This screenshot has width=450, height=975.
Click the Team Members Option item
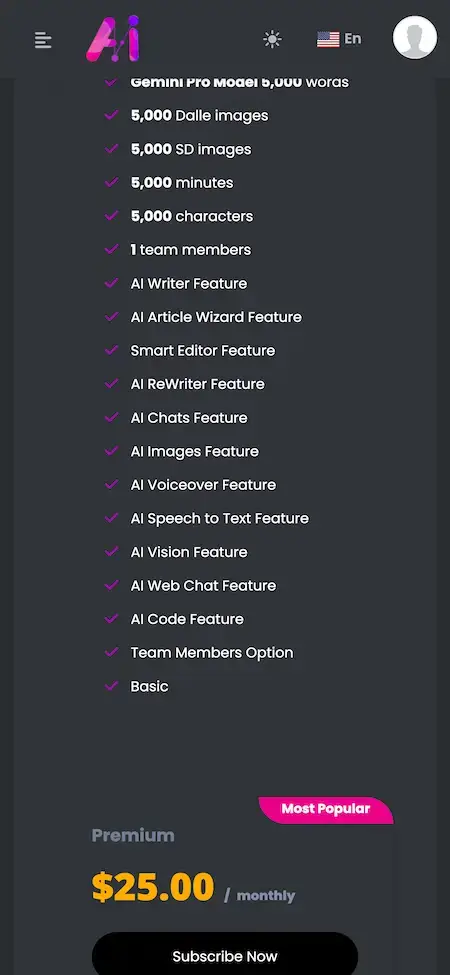(x=212, y=653)
